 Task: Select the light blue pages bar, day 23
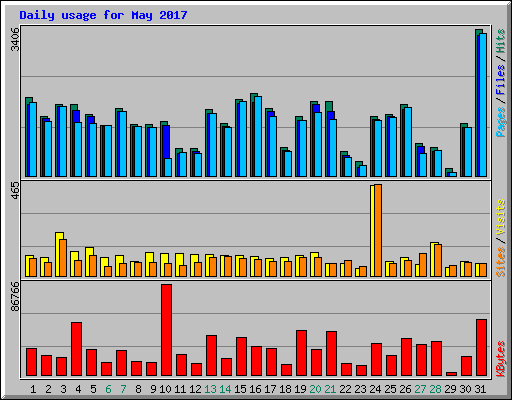click(x=363, y=171)
